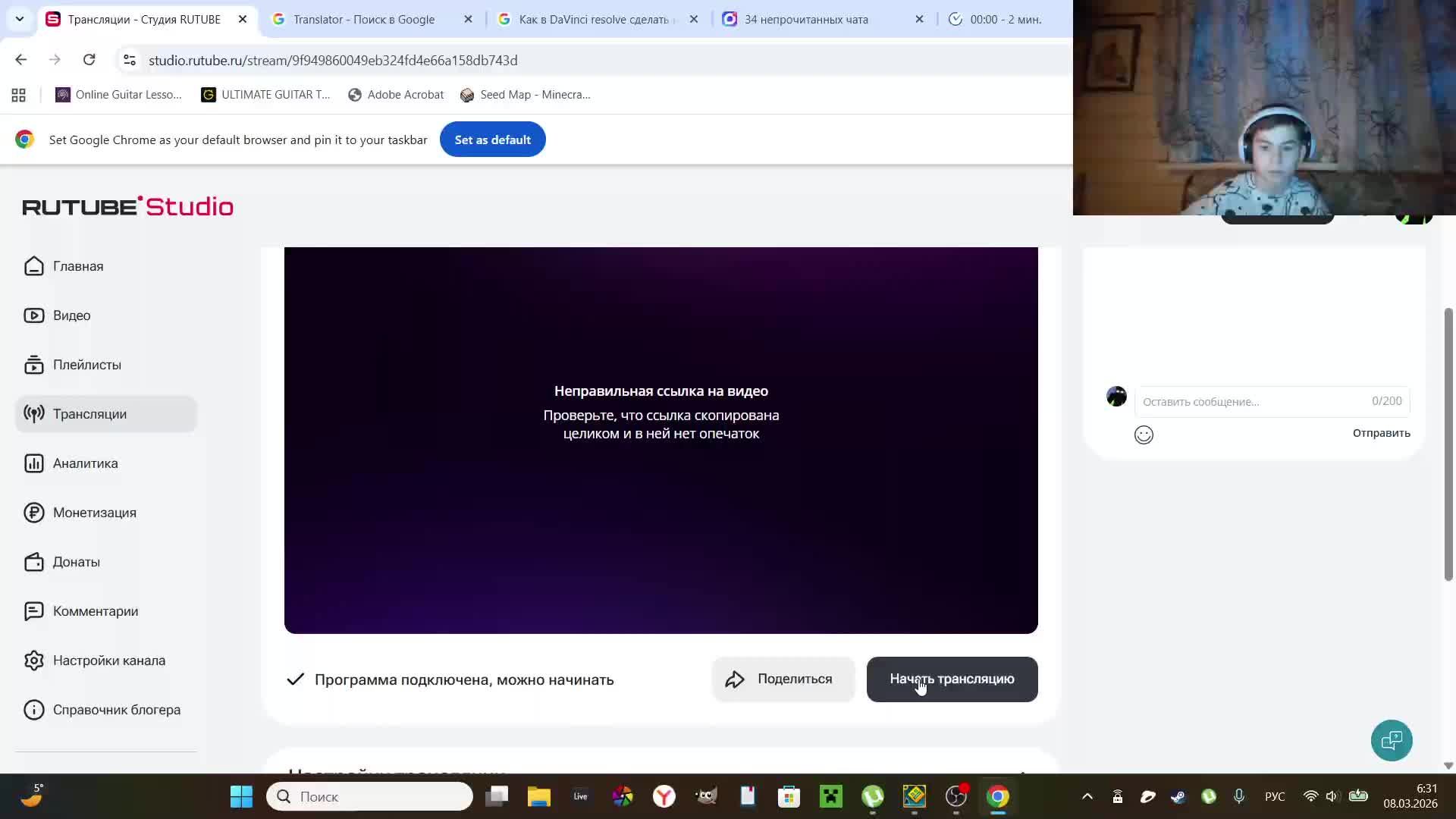The image size is (1456, 819).
Task: Open Аналитика page
Action: [85, 463]
